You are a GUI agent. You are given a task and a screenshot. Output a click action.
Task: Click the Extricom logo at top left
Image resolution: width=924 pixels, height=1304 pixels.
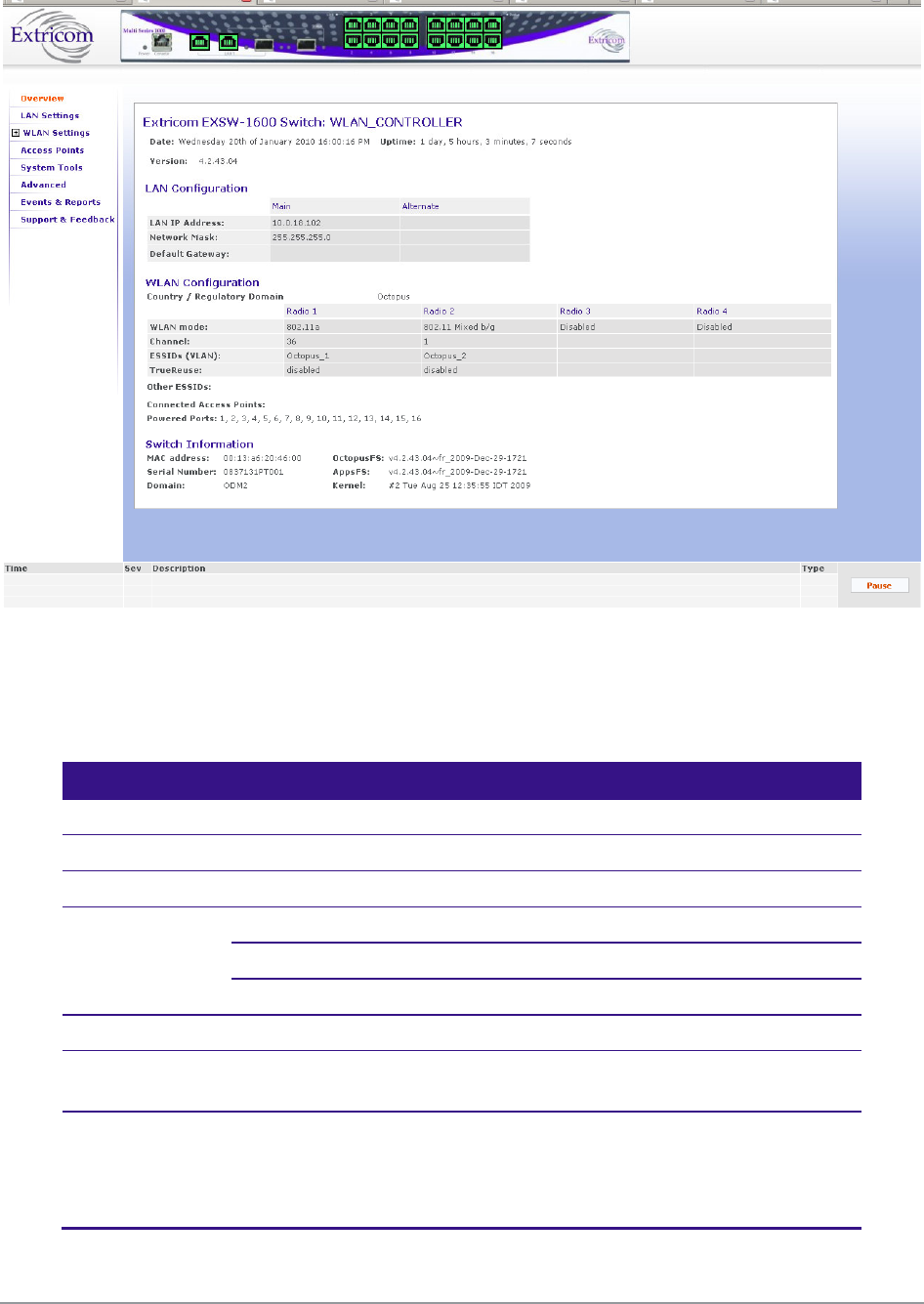tap(52, 38)
